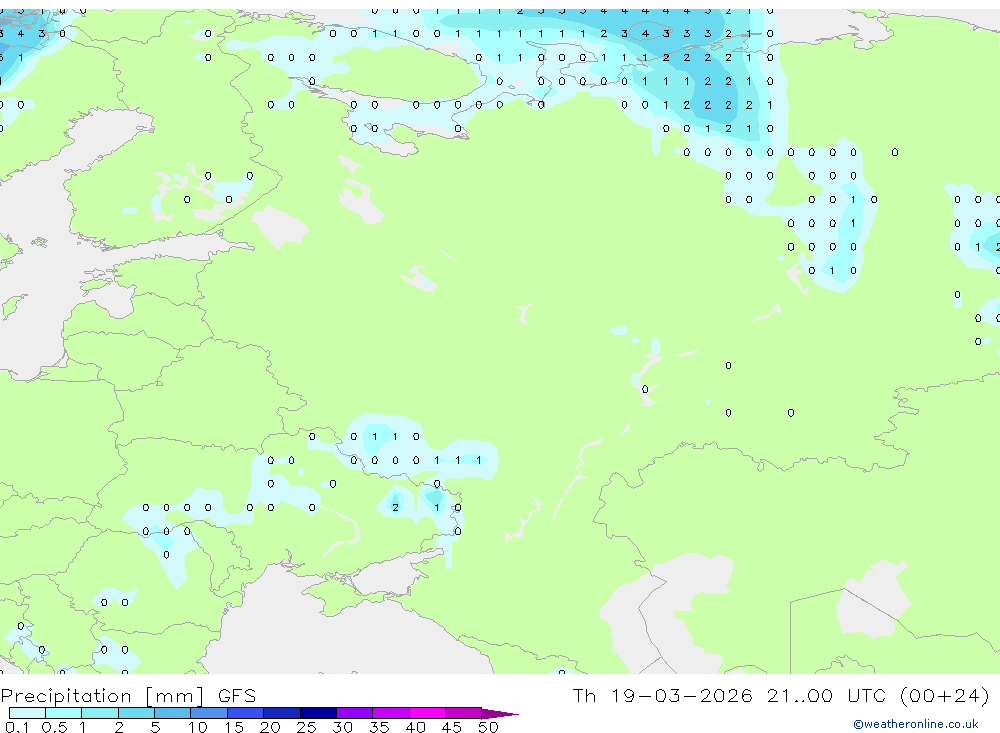
Task: Select the 20–25 mm dark blue legend swatch
Action: point(282,713)
